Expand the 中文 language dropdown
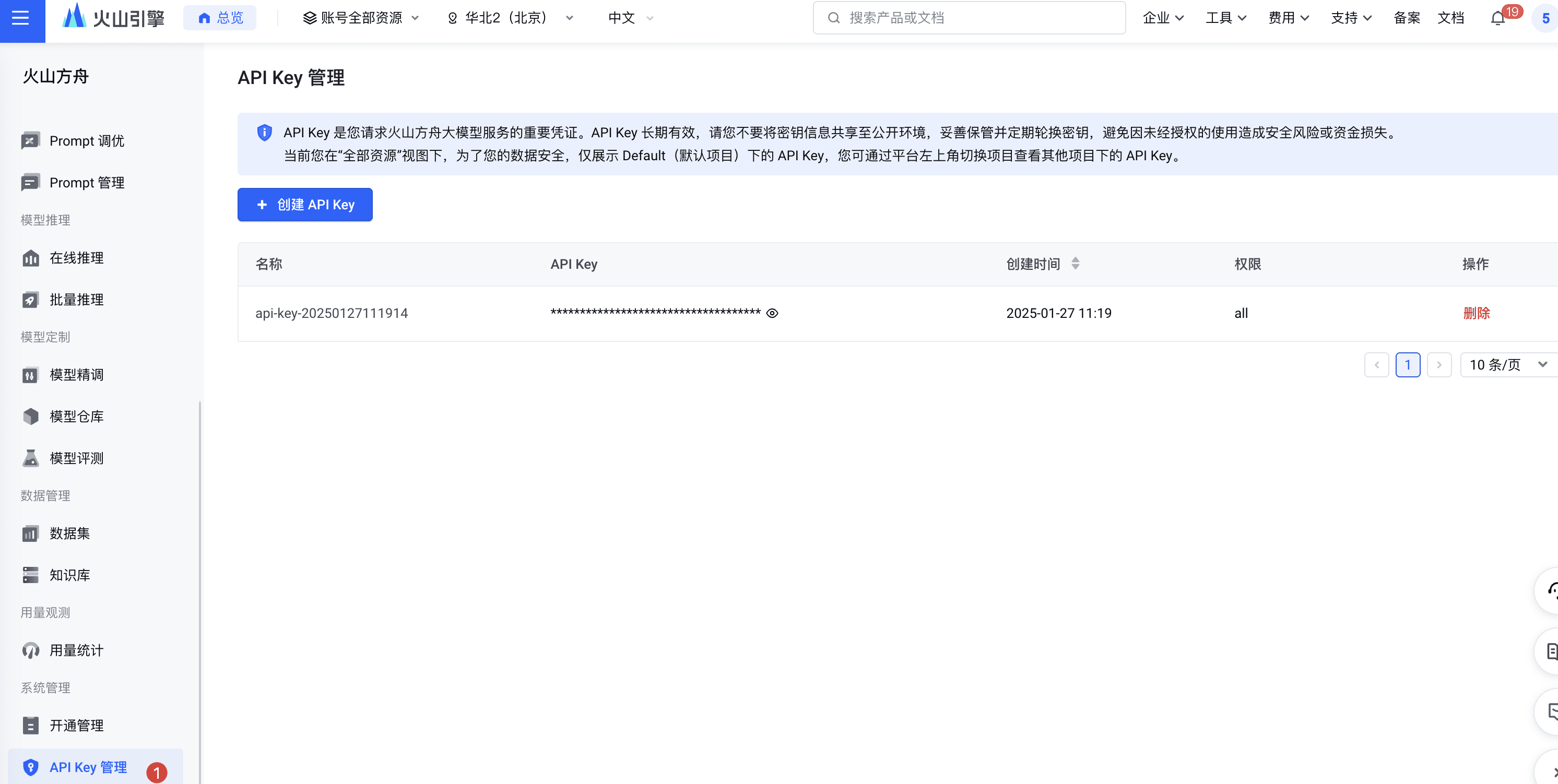This screenshot has height=784, width=1558. click(631, 18)
